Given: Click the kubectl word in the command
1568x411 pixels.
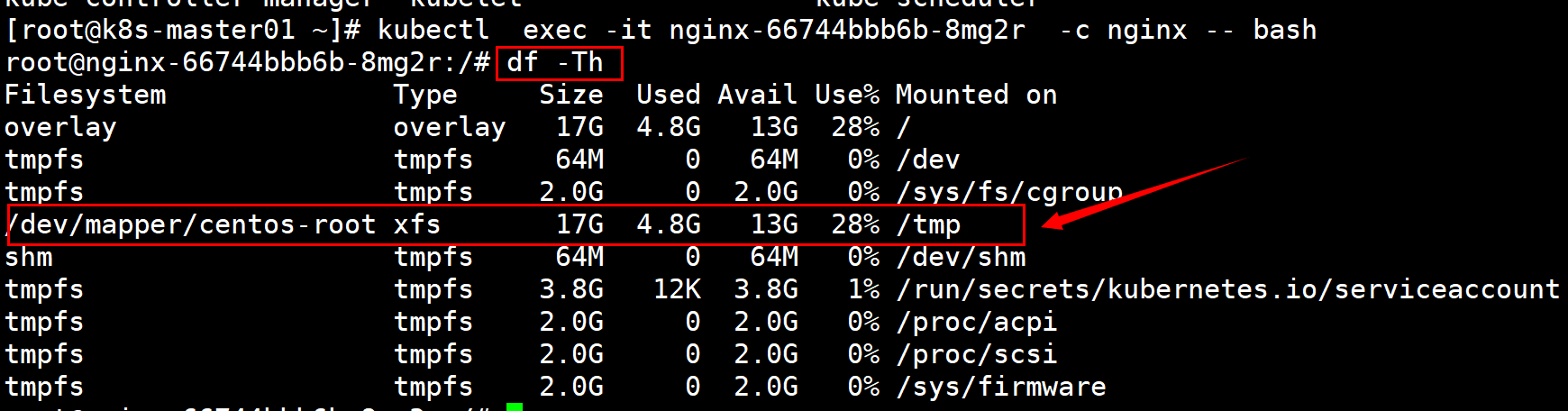Looking at the screenshot, I should pos(433,30).
